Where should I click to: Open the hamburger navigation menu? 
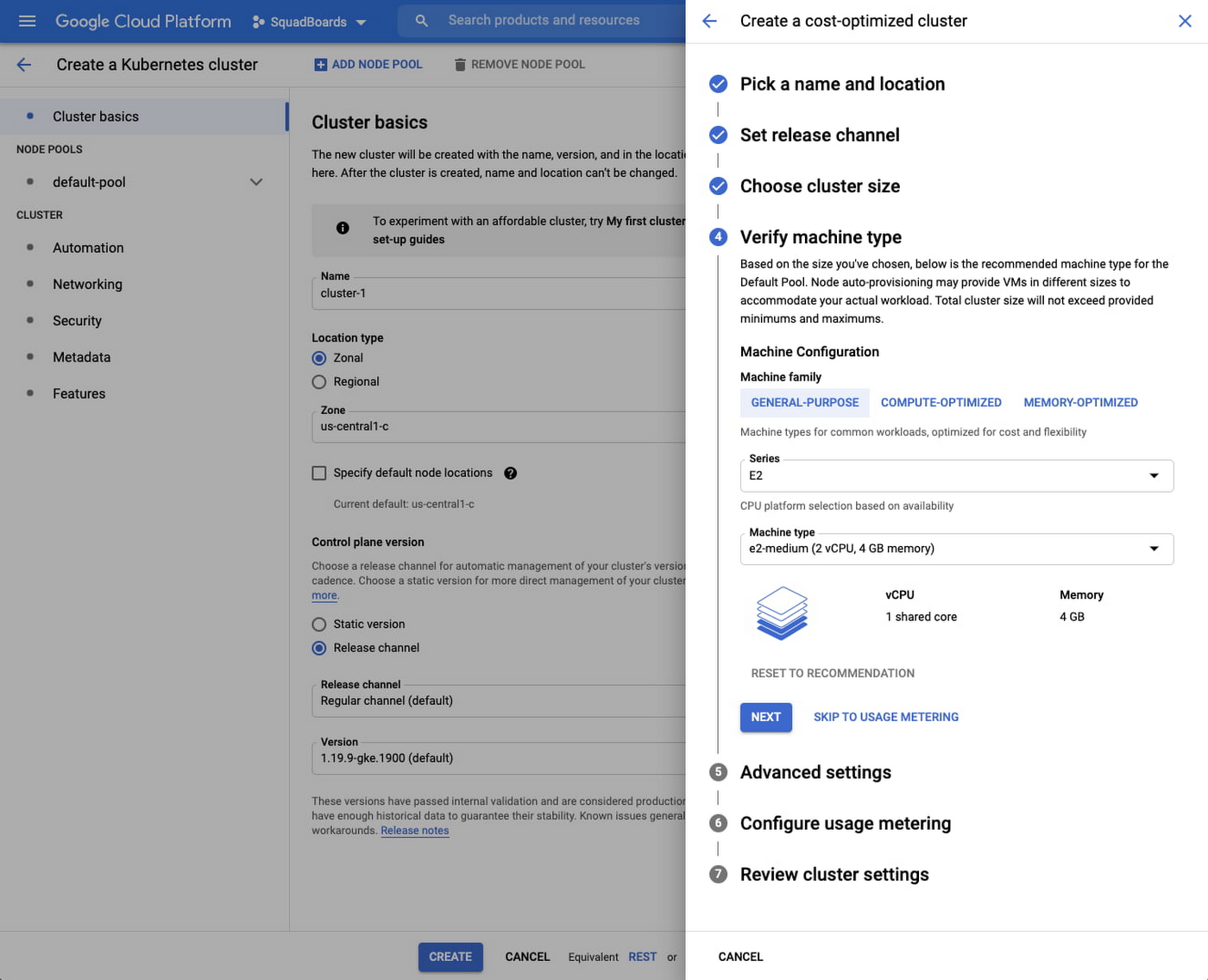pos(27,21)
